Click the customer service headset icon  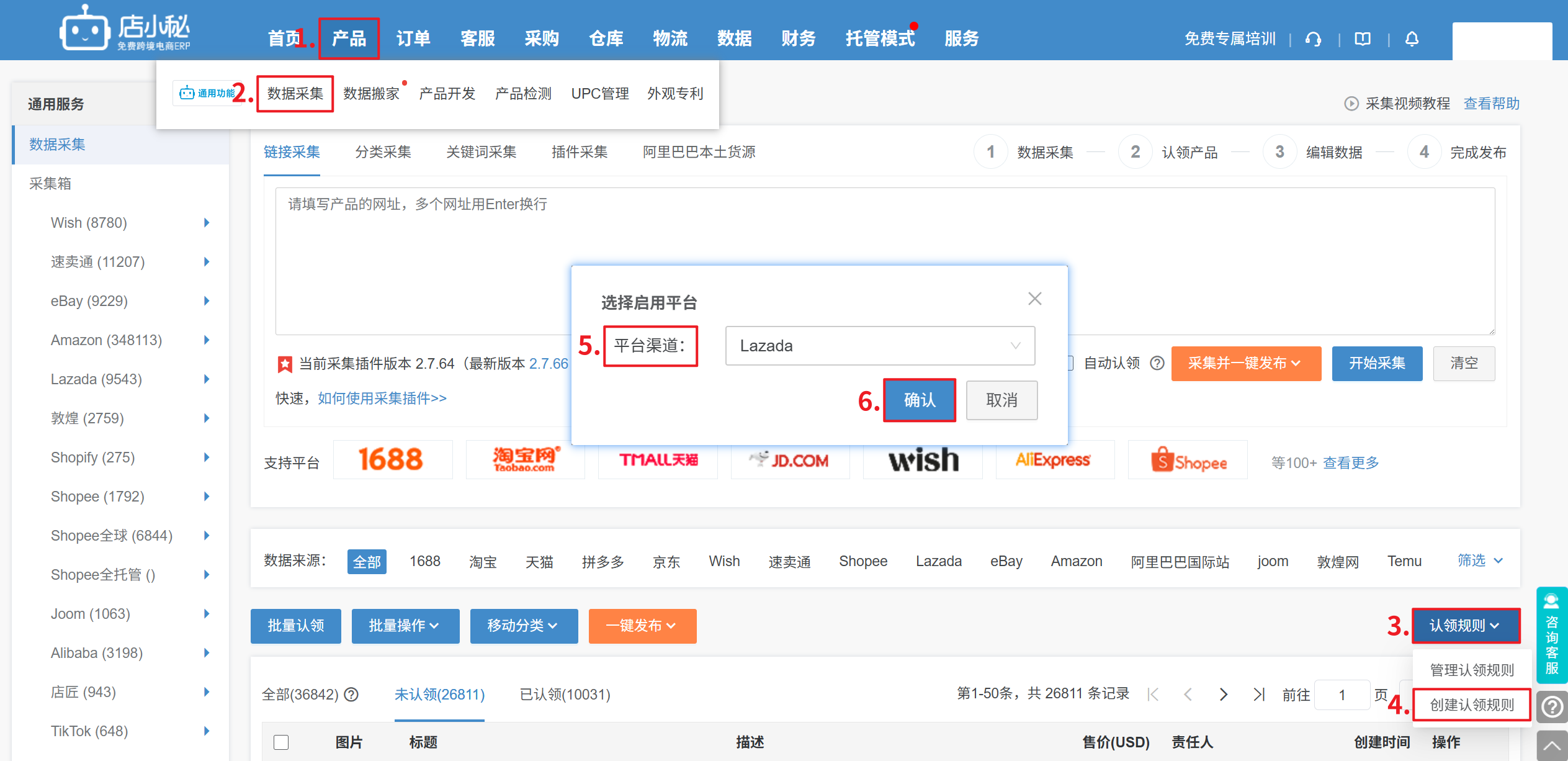1313,39
